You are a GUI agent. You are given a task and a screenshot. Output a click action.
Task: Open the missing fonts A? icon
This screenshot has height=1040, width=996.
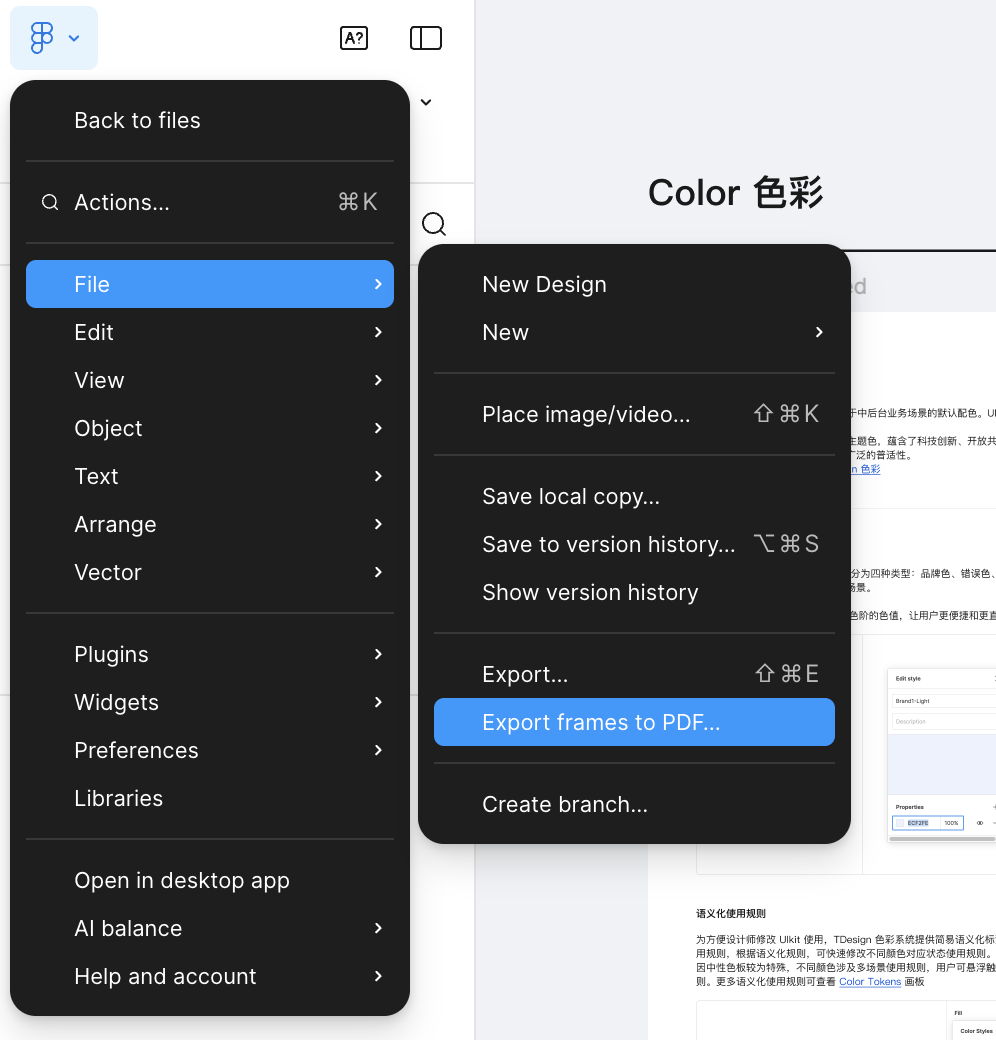click(x=354, y=38)
